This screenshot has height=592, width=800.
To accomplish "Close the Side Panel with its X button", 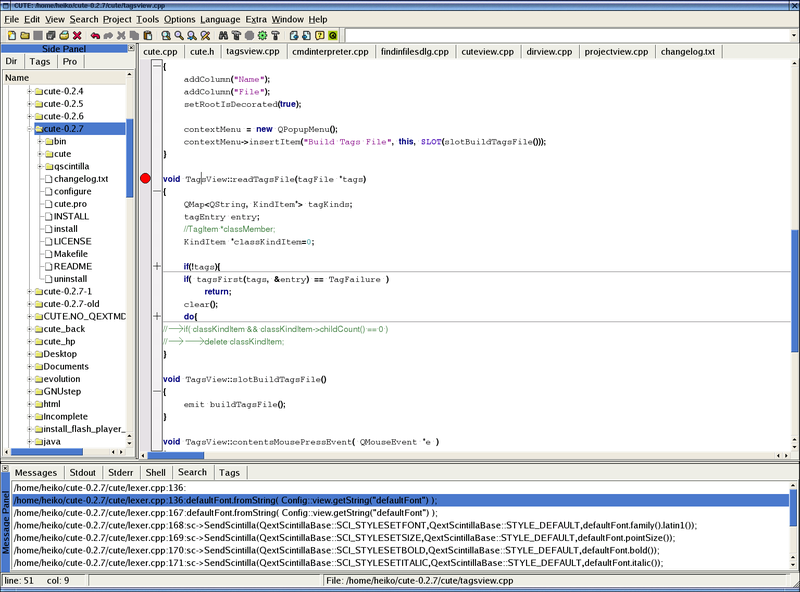I will point(131,48).
